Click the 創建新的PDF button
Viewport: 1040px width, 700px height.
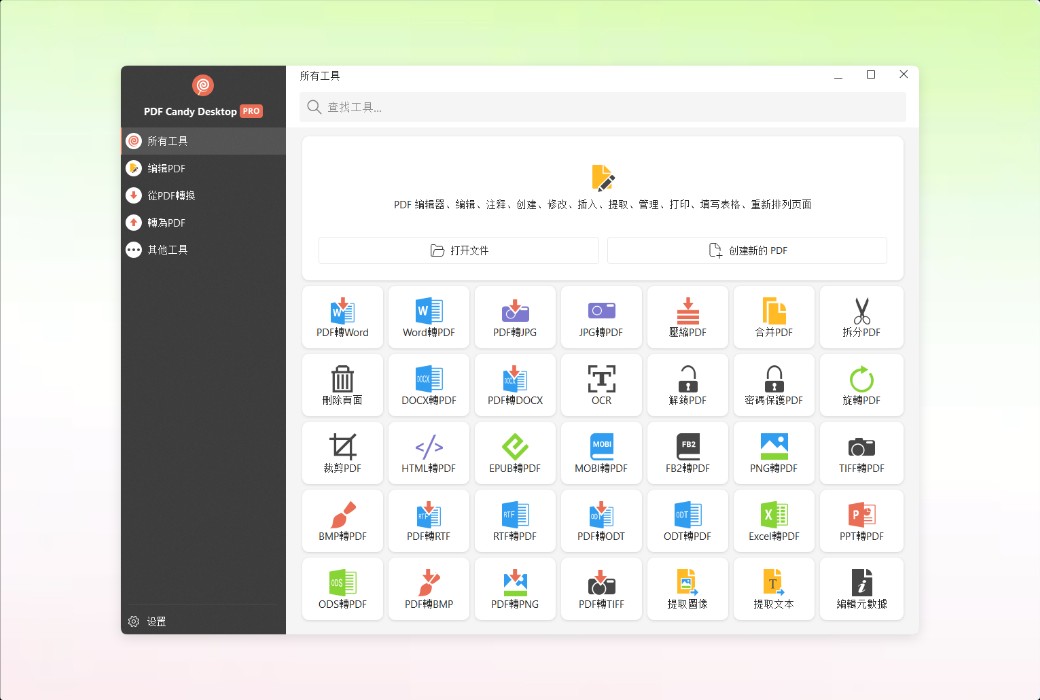click(x=746, y=249)
